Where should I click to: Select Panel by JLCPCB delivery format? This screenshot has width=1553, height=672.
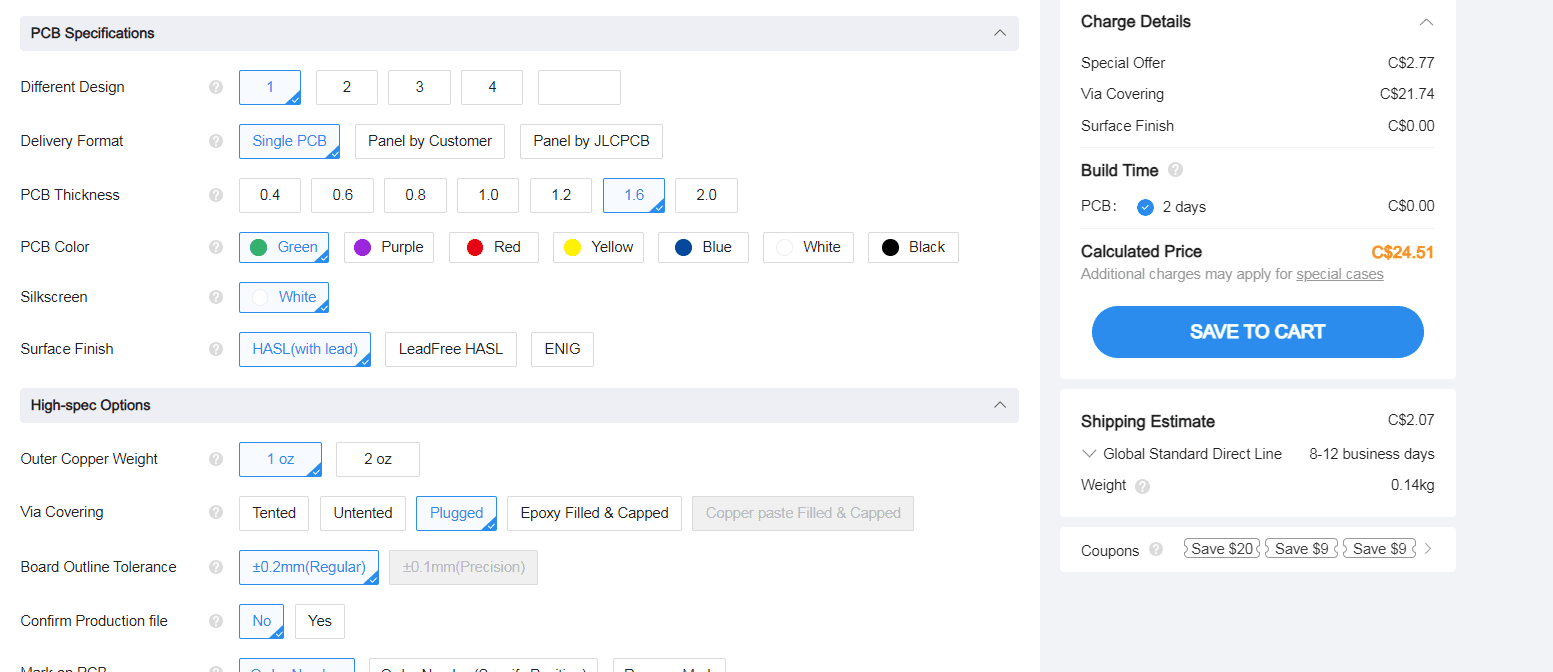pos(591,141)
